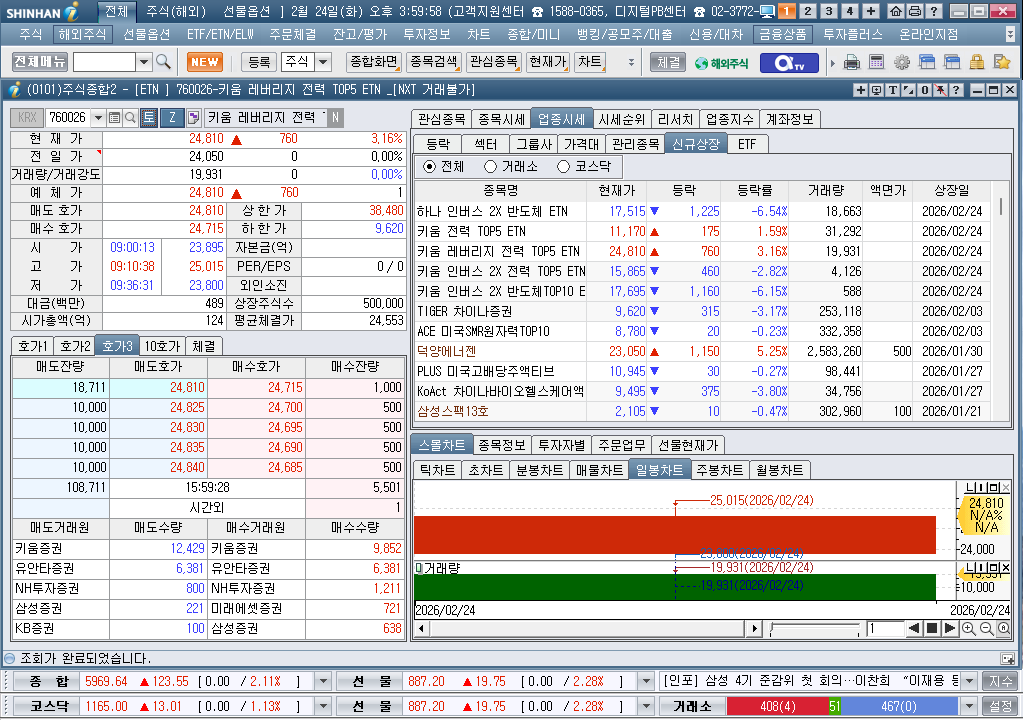1023x720 pixels.
Task: Select the 코스닥 radio button
Action: point(564,167)
